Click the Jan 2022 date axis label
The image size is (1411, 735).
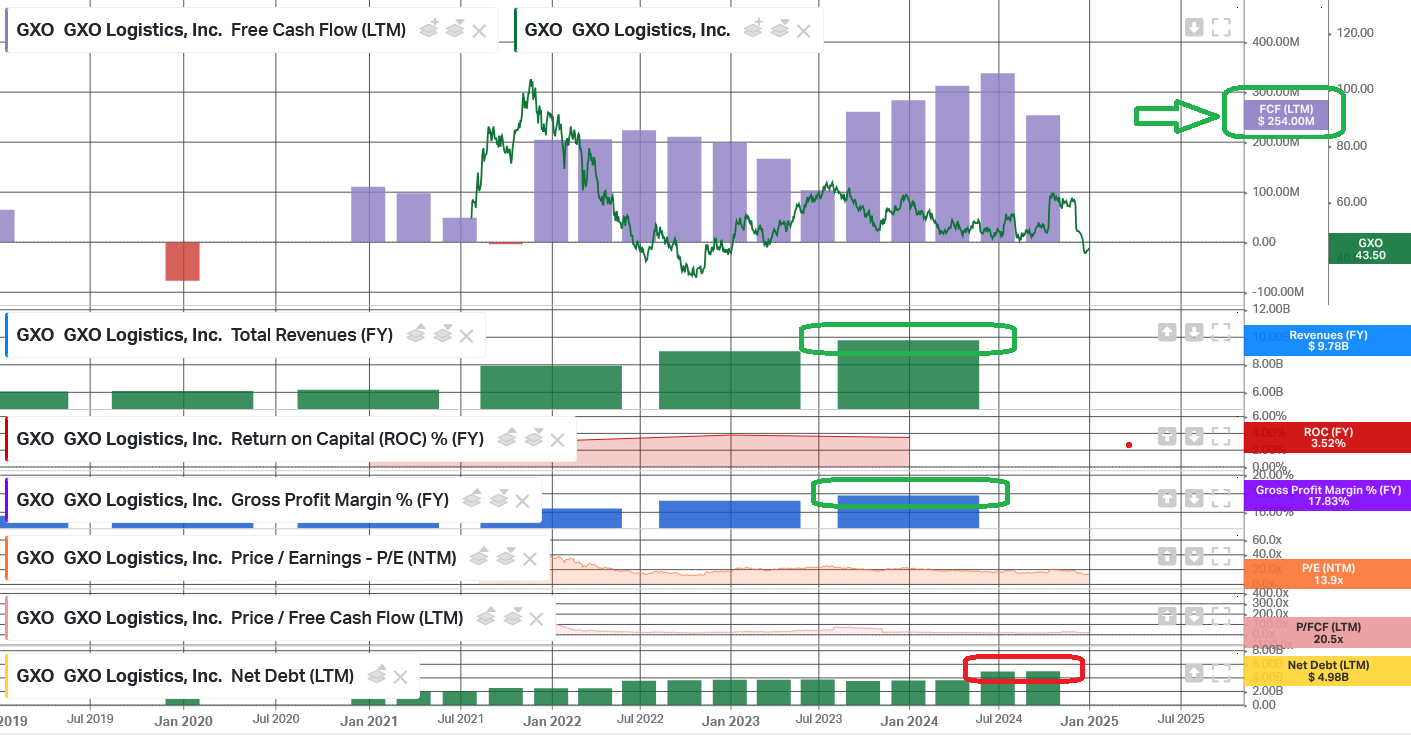tap(553, 720)
